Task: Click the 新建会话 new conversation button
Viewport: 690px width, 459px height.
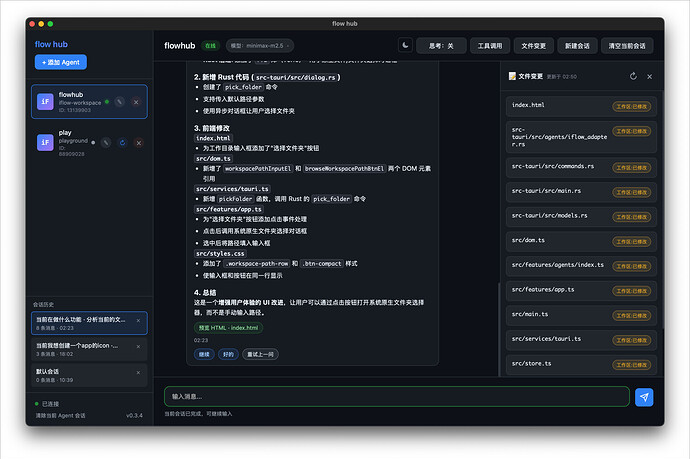Action: (578, 45)
